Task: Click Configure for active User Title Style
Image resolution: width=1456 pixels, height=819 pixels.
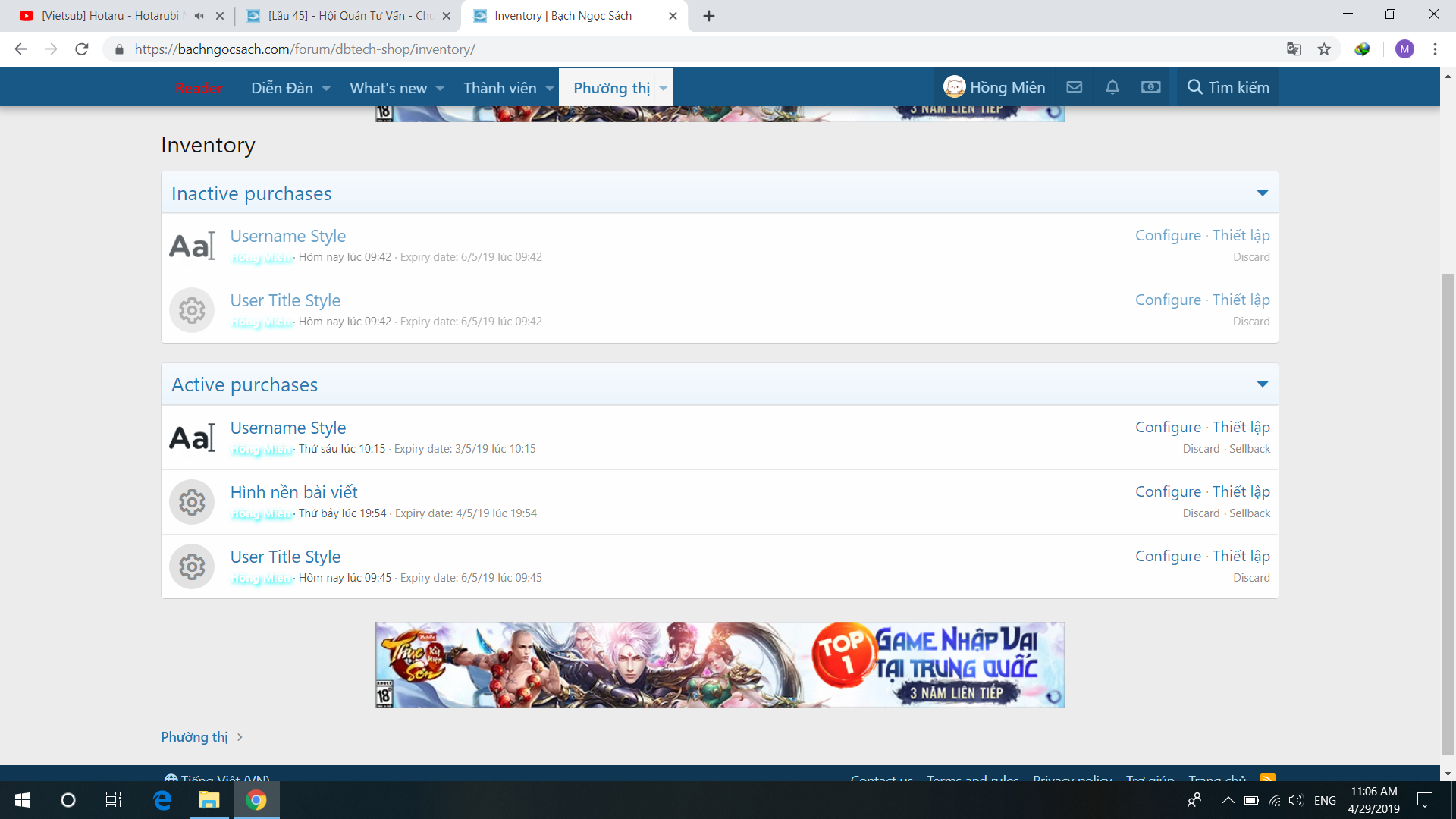Action: point(1167,556)
